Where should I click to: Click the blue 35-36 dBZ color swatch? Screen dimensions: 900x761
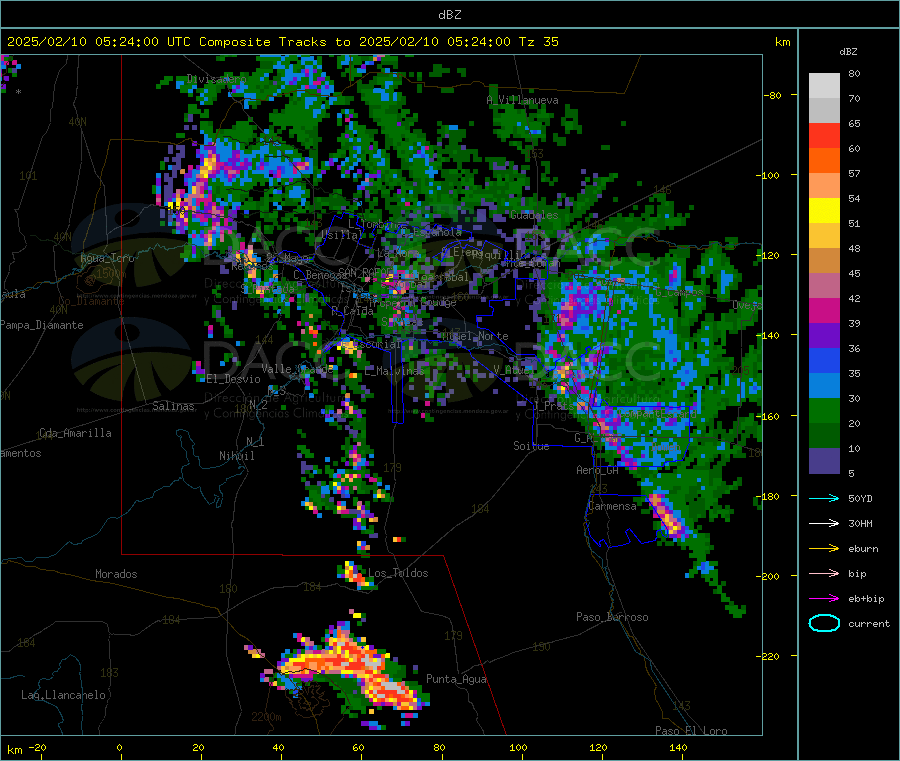pos(824,361)
